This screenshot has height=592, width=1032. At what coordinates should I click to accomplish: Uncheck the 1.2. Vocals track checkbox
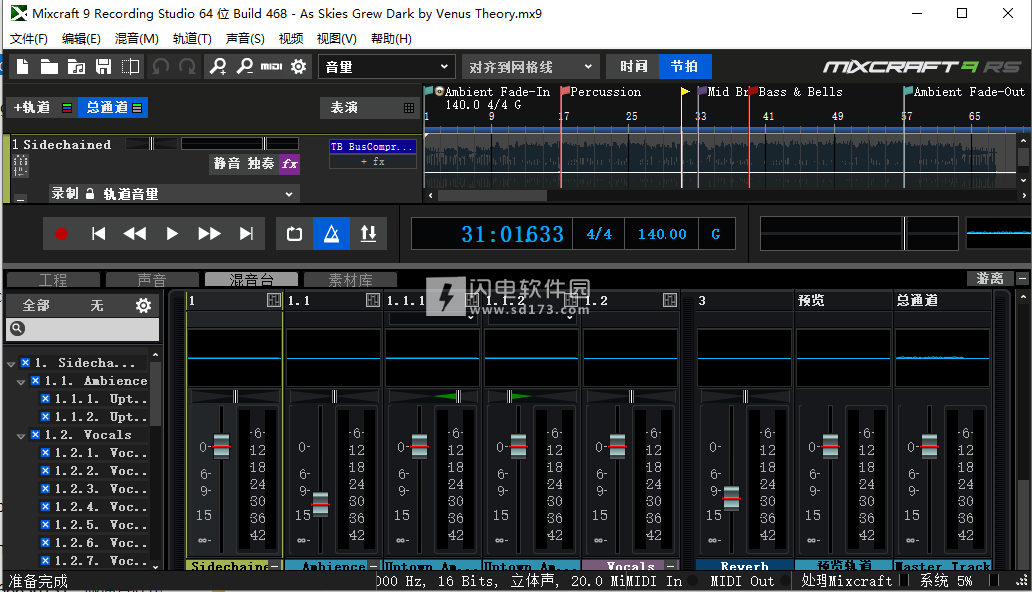[x=36, y=435]
